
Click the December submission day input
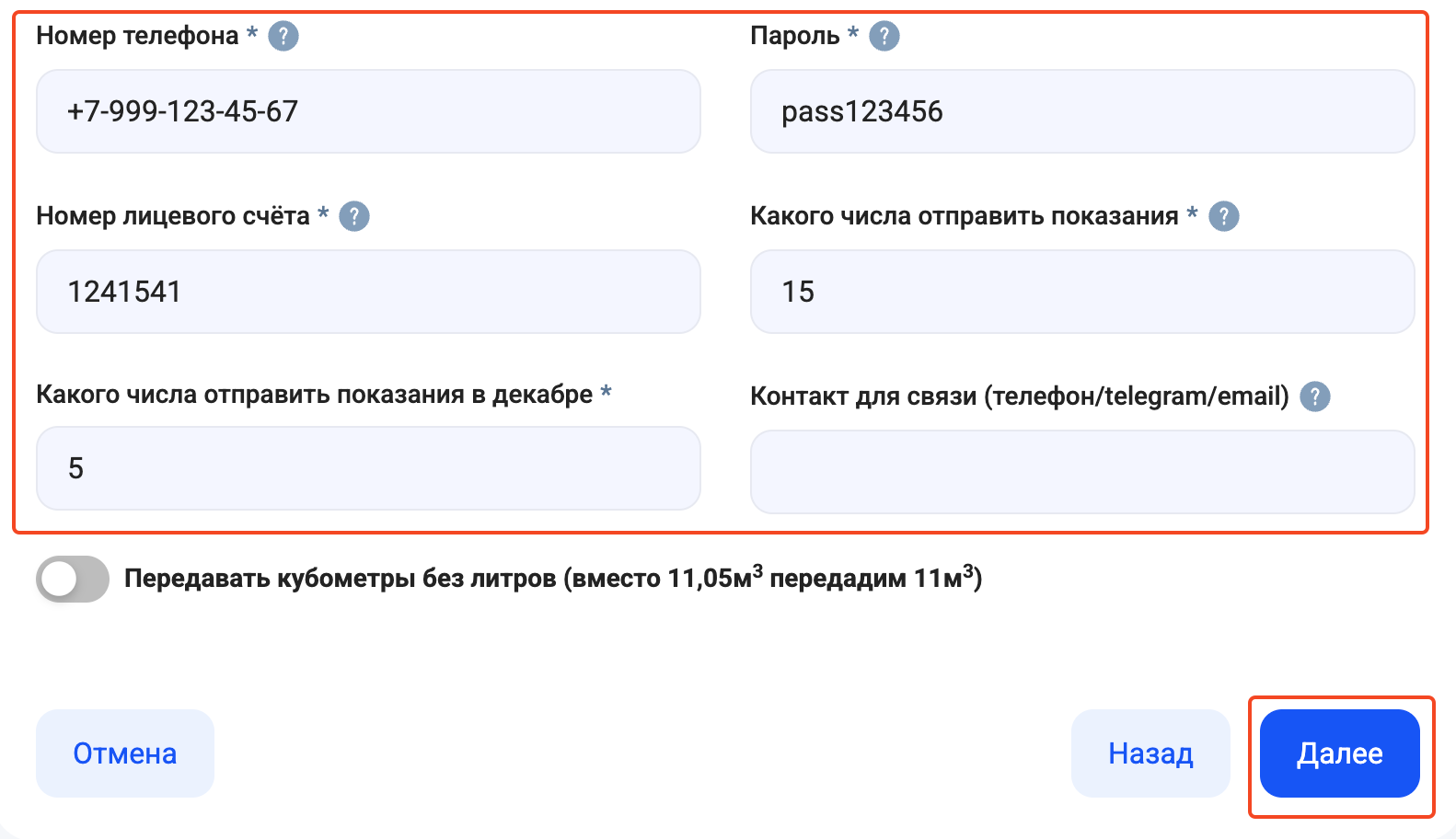coord(368,468)
